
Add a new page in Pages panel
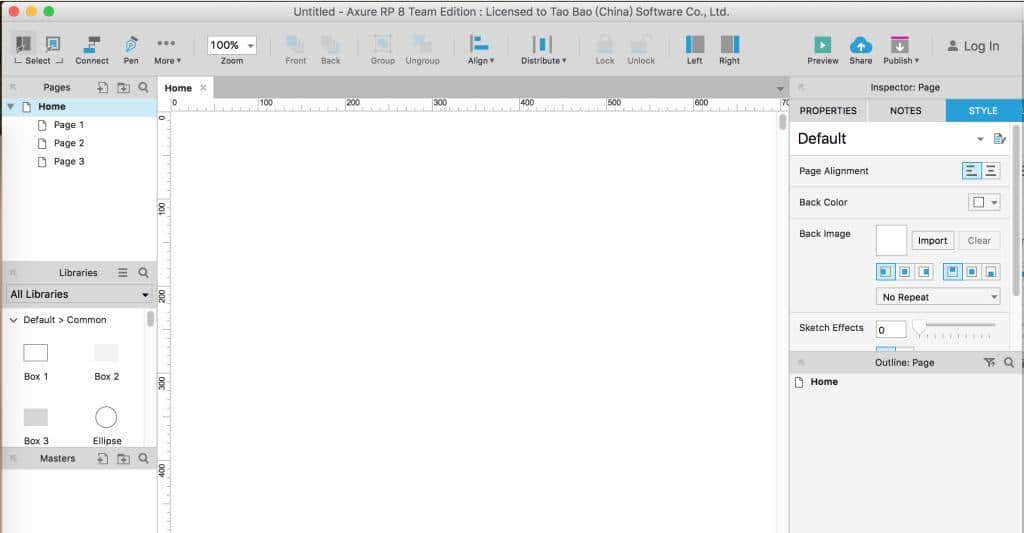(102, 88)
